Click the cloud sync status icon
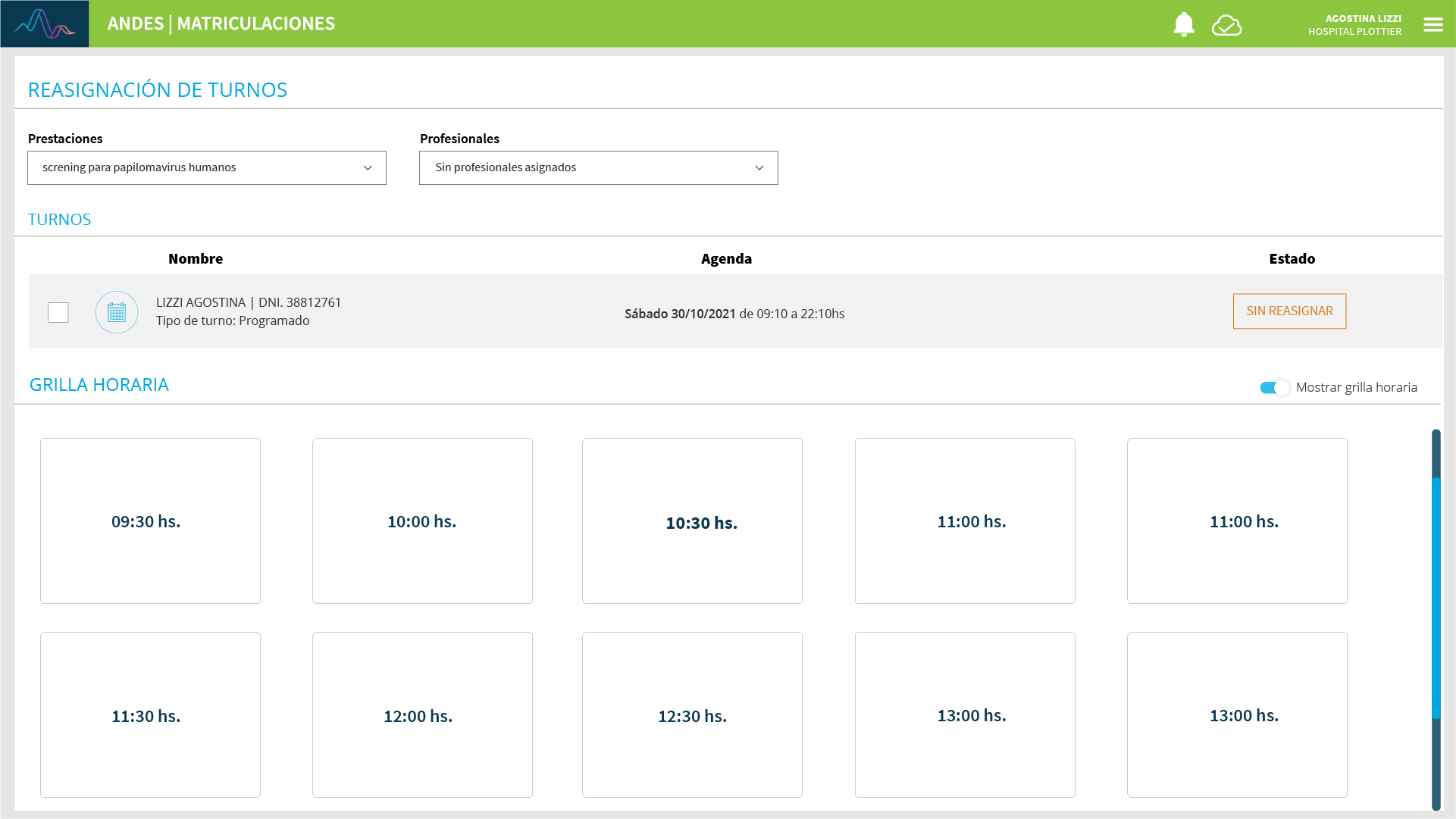The image size is (1456, 819). click(x=1226, y=25)
